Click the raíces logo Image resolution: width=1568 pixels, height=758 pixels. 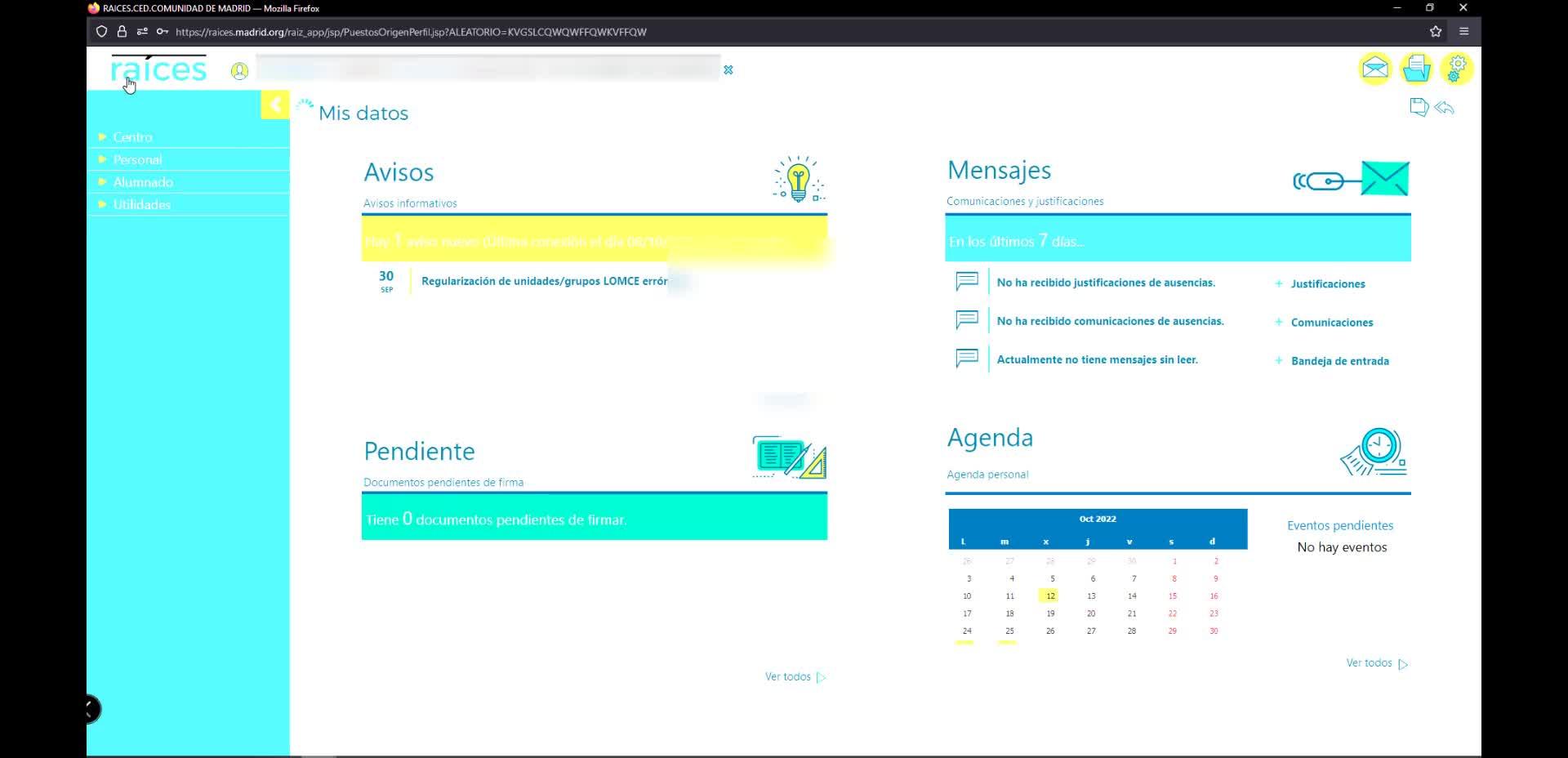[x=158, y=69]
